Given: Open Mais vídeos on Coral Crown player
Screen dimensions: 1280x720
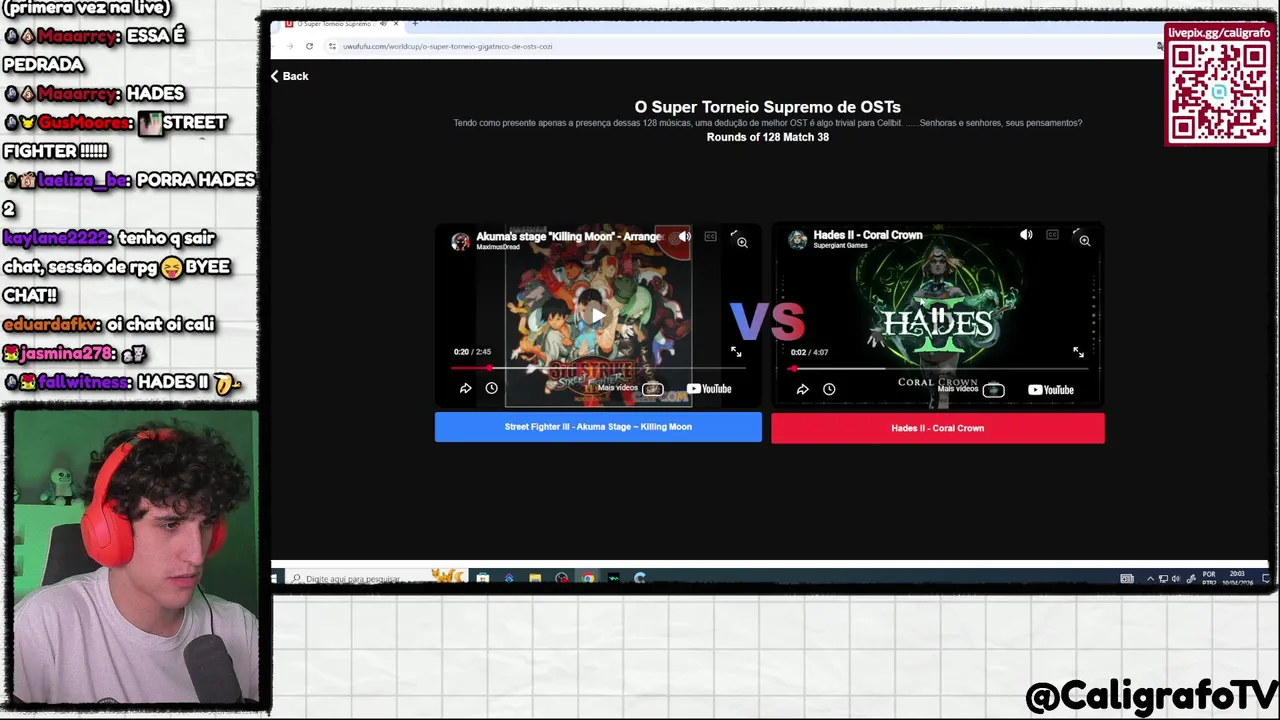Looking at the screenshot, I should (x=970, y=389).
